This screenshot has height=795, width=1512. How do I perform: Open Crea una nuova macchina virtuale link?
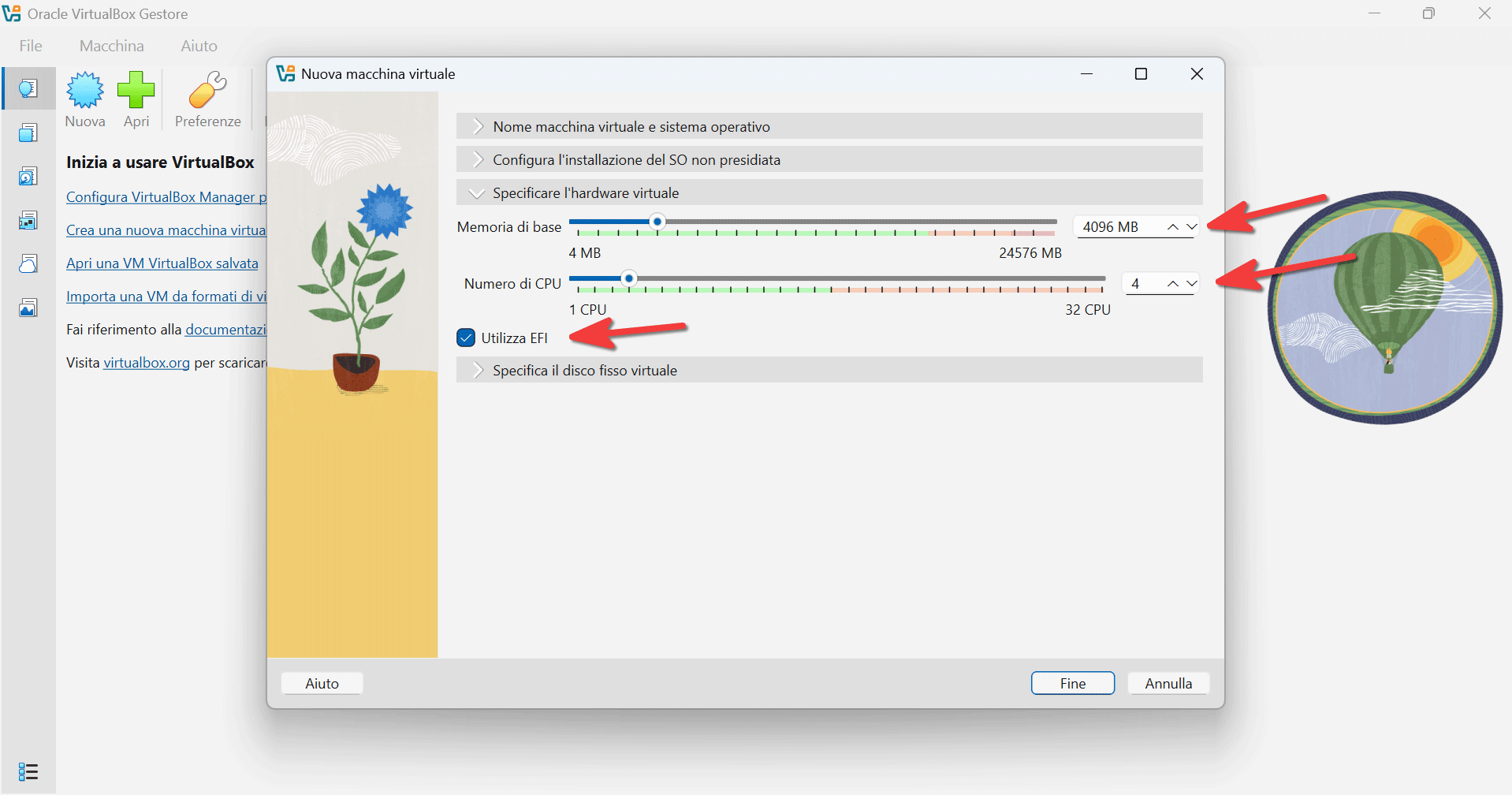[x=166, y=230]
